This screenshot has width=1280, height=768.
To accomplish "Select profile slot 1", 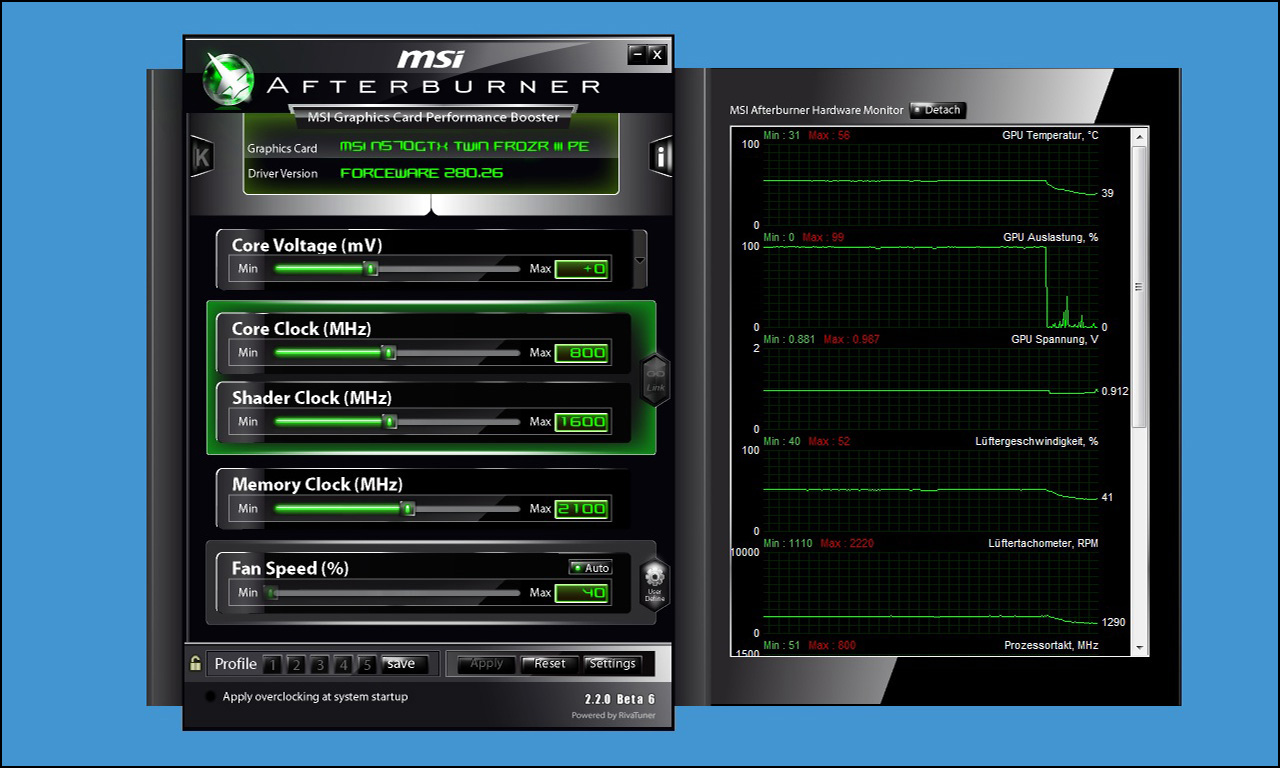I will coord(272,665).
